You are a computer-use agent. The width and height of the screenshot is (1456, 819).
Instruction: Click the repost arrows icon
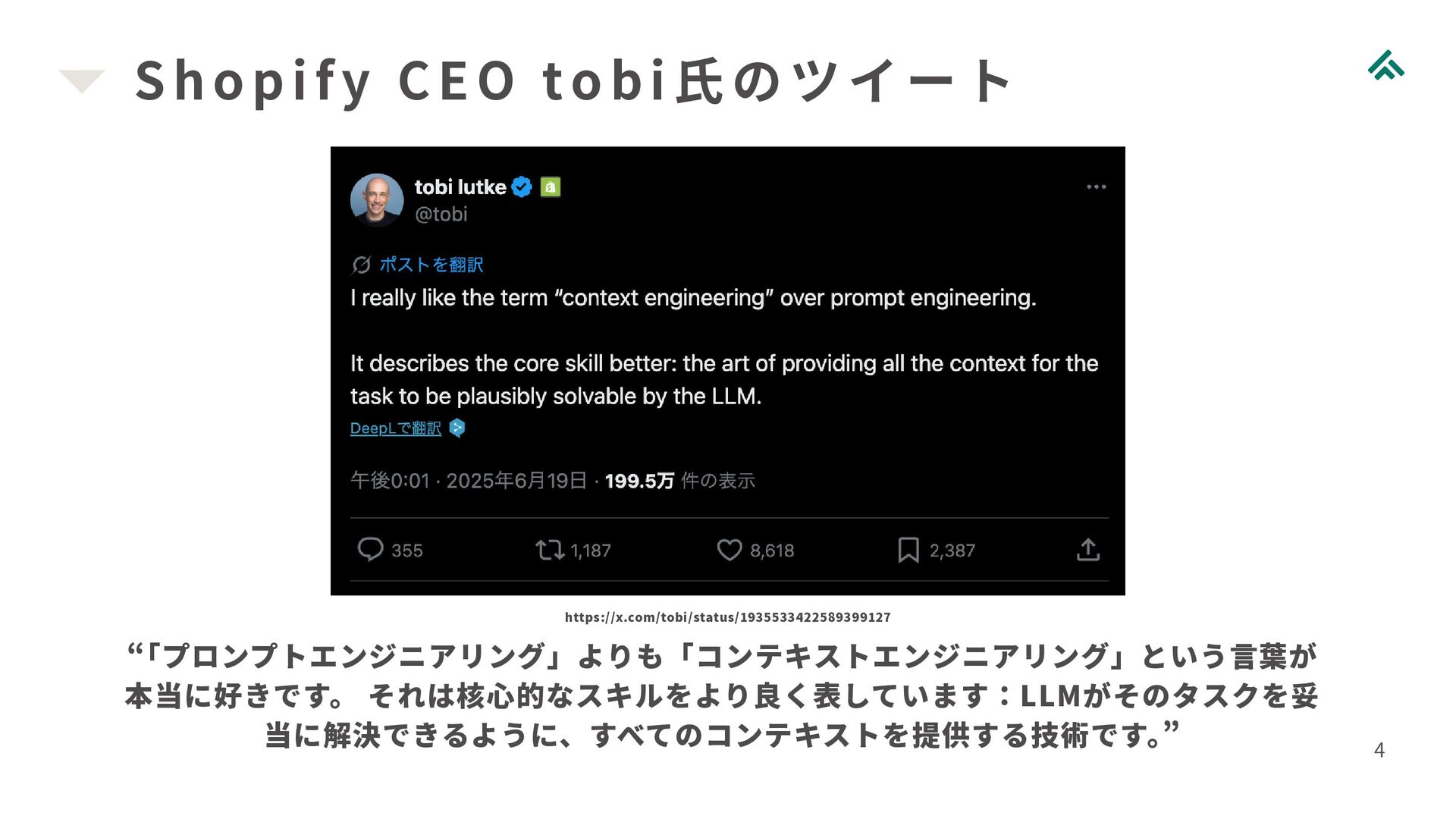[549, 549]
